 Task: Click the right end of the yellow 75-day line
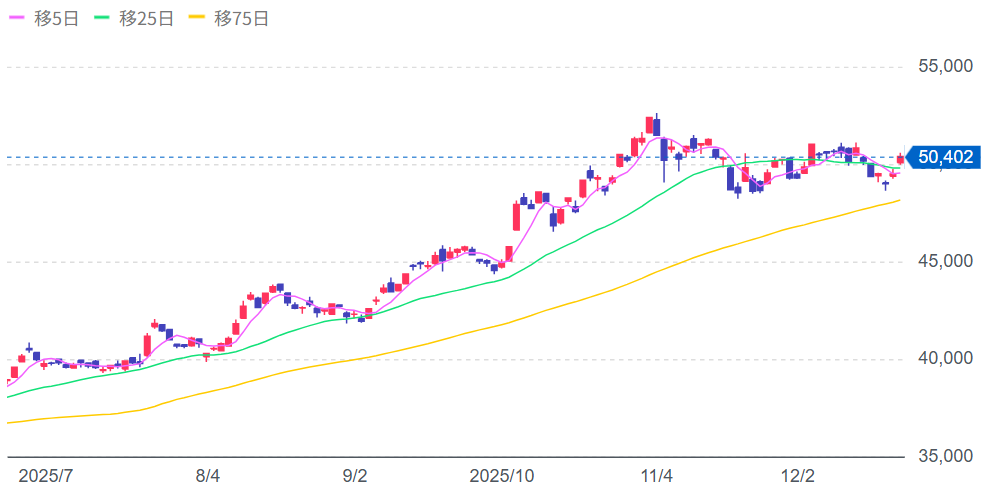[x=898, y=200]
